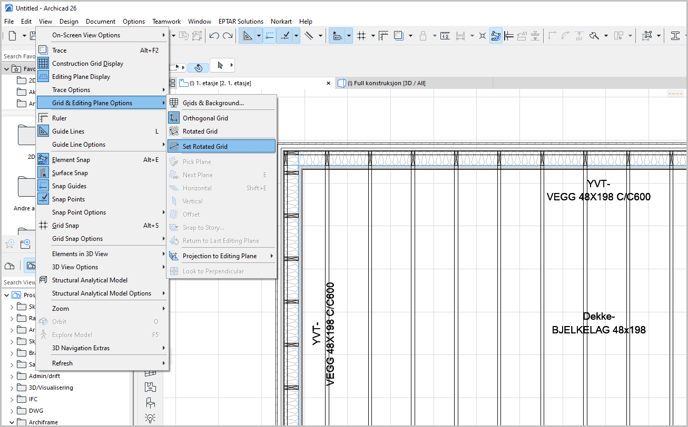This screenshot has width=688, height=427.
Task: Toggle Element Snap menu entry
Action: (x=102, y=160)
